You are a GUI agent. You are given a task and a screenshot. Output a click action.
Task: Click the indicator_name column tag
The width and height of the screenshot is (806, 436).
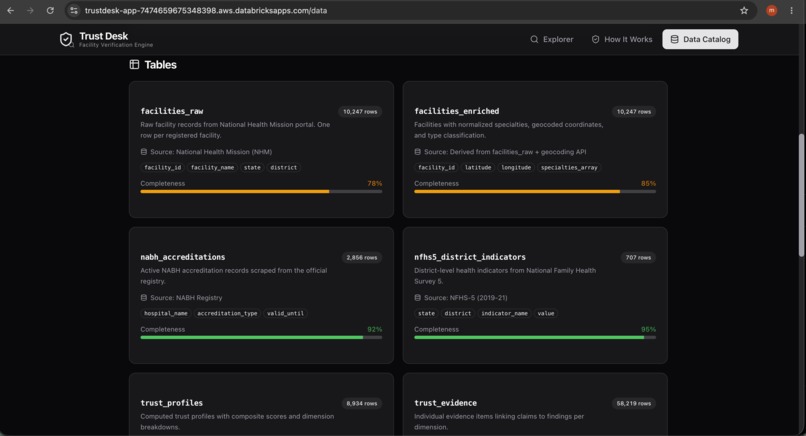(504, 314)
